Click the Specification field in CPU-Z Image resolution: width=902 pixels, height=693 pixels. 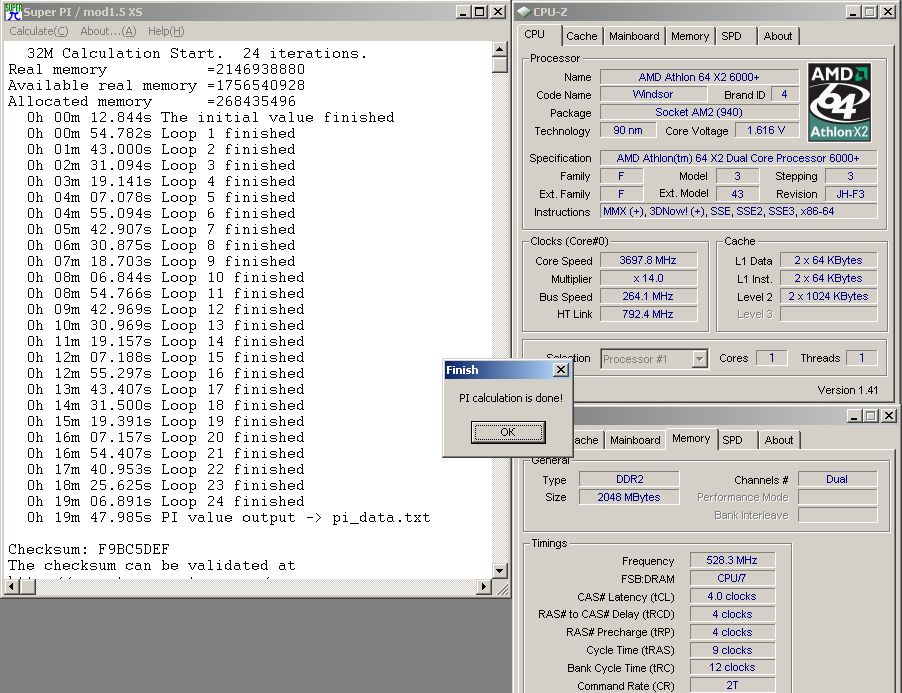tap(739, 158)
